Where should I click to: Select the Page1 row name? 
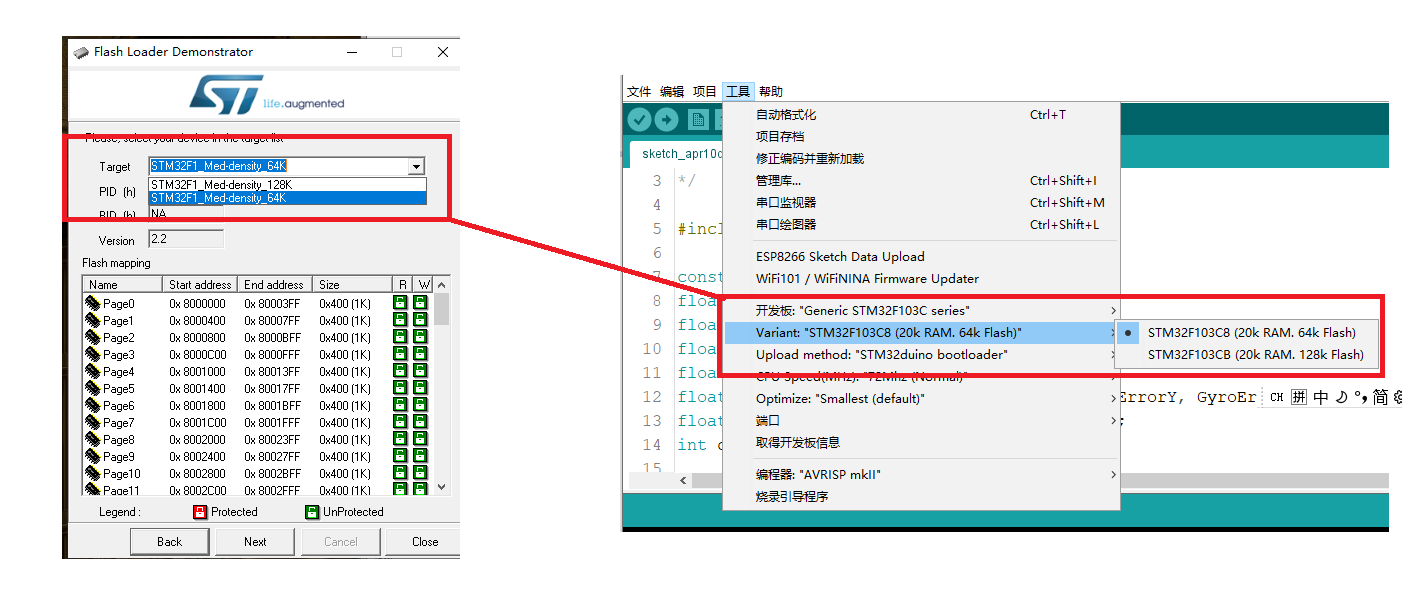118,320
